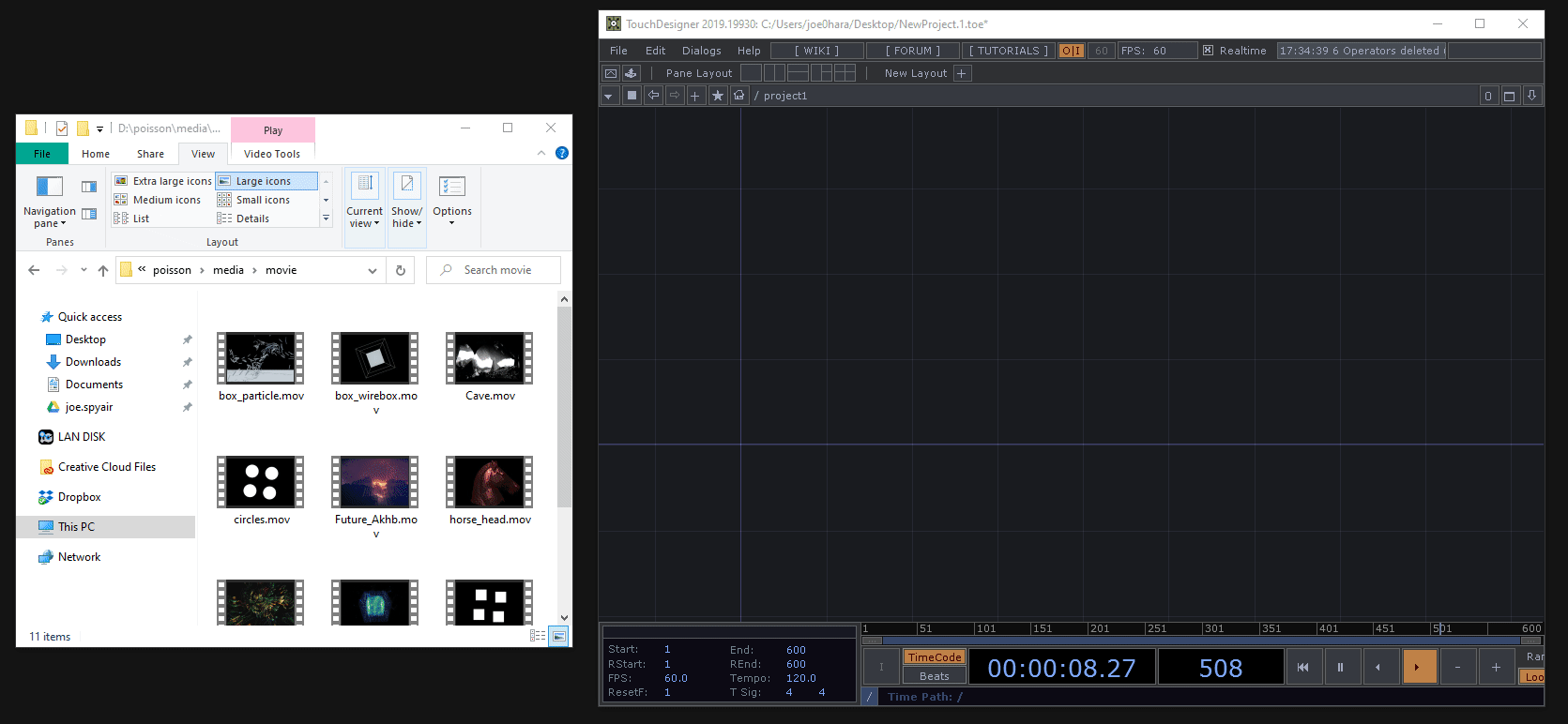Screen dimensions: 1568x724
Task: Refresh the movie folder in Explorer
Action: pyautogui.click(x=401, y=270)
